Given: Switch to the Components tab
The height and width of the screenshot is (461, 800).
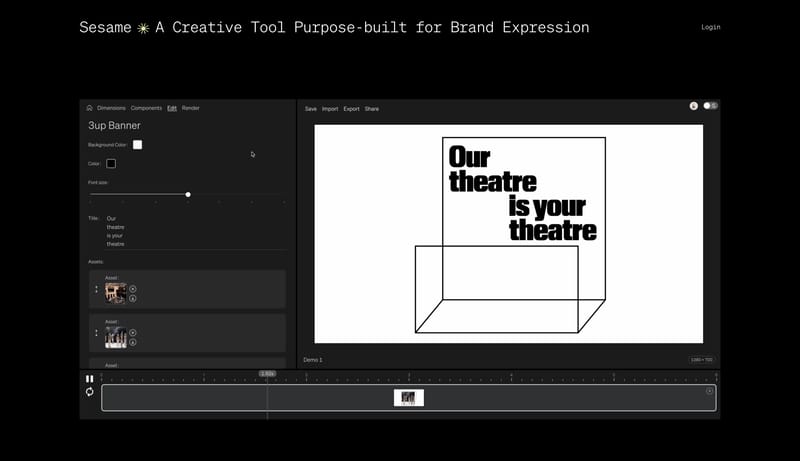Looking at the screenshot, I should (x=146, y=108).
